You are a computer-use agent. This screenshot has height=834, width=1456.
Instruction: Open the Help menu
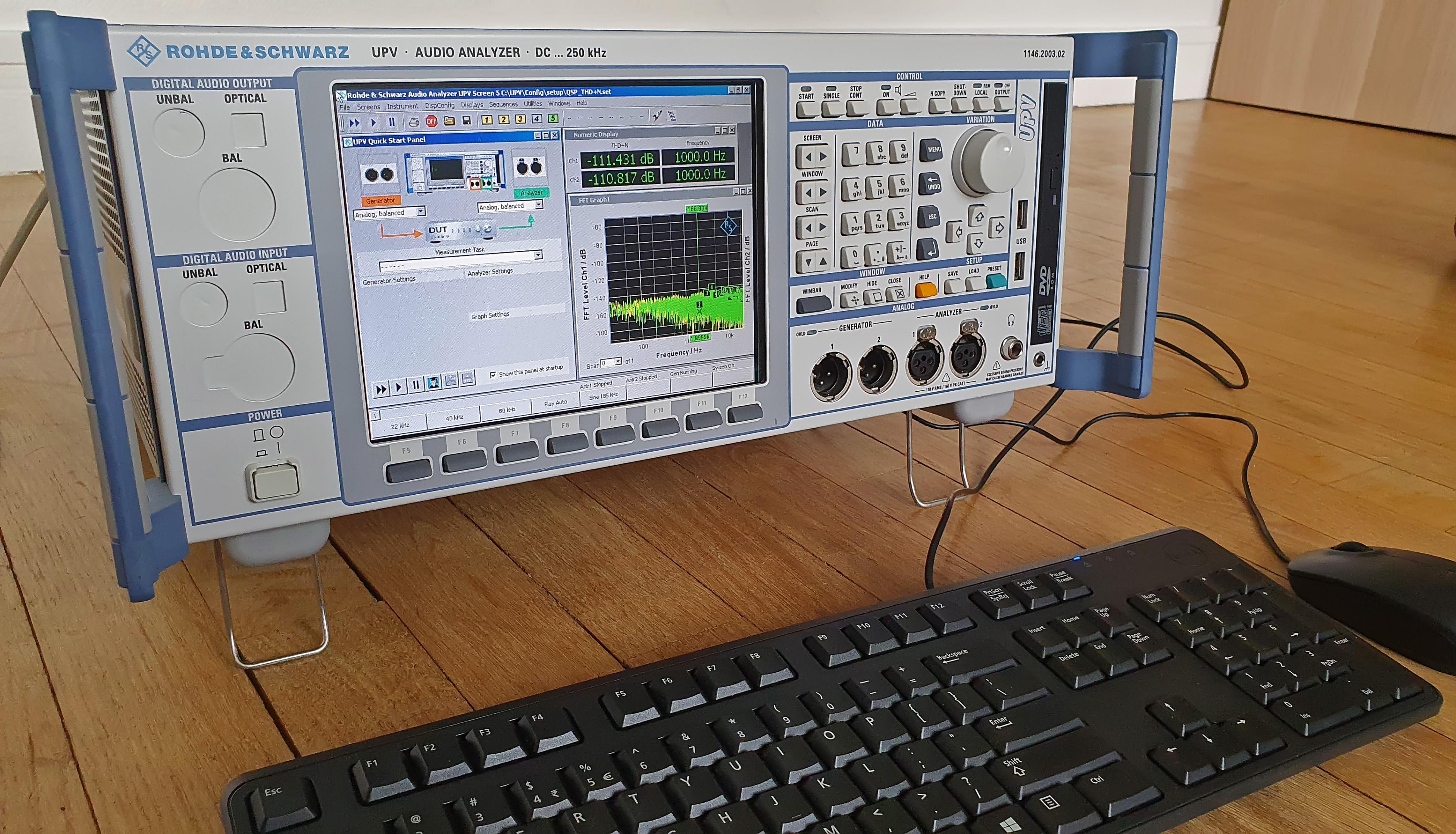tap(582, 103)
